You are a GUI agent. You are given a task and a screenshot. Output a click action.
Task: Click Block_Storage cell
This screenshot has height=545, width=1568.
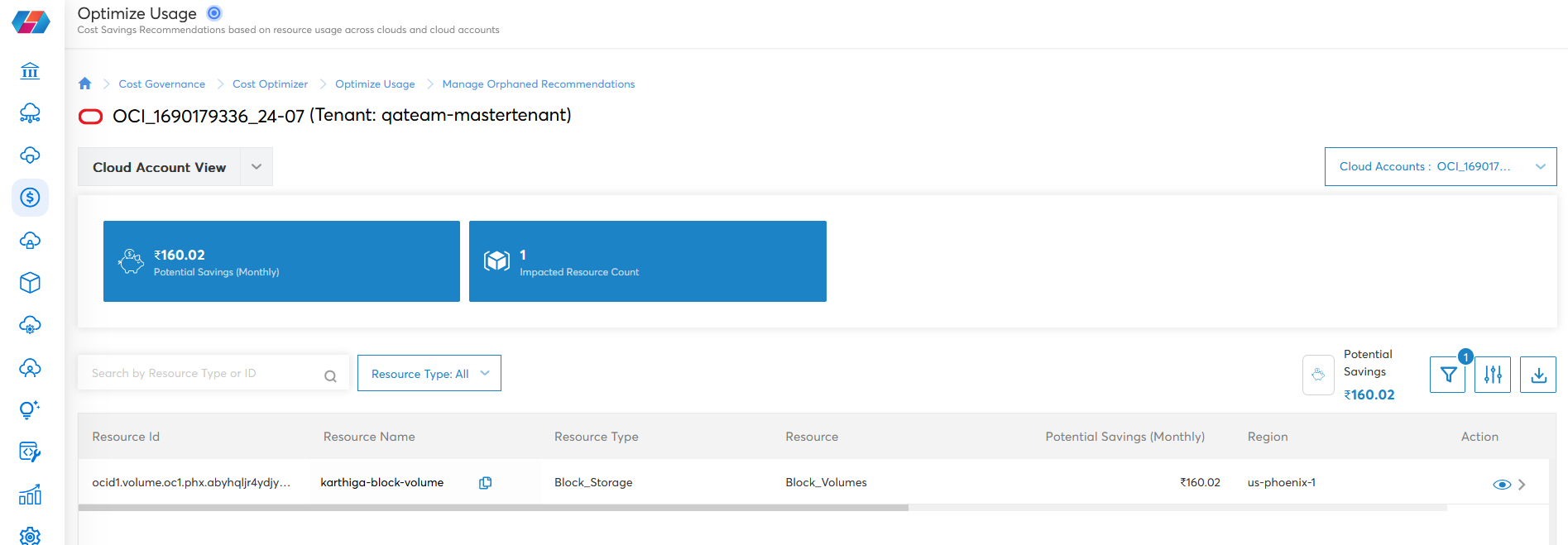click(593, 482)
